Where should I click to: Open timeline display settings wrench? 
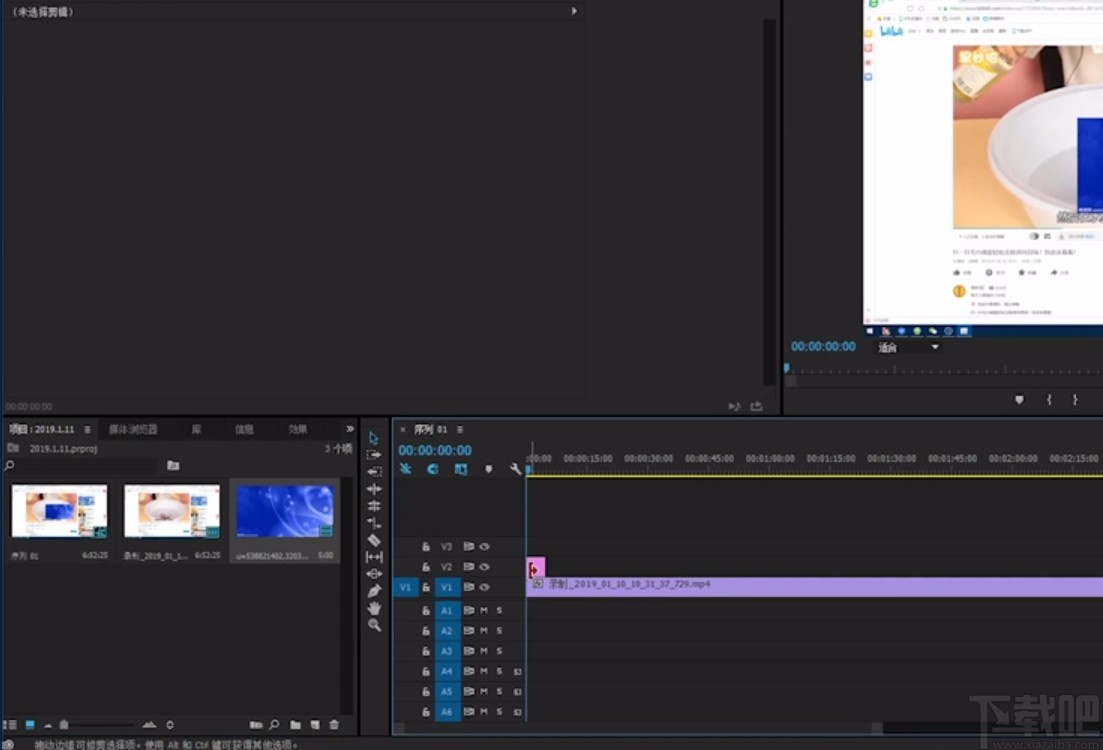(x=516, y=469)
